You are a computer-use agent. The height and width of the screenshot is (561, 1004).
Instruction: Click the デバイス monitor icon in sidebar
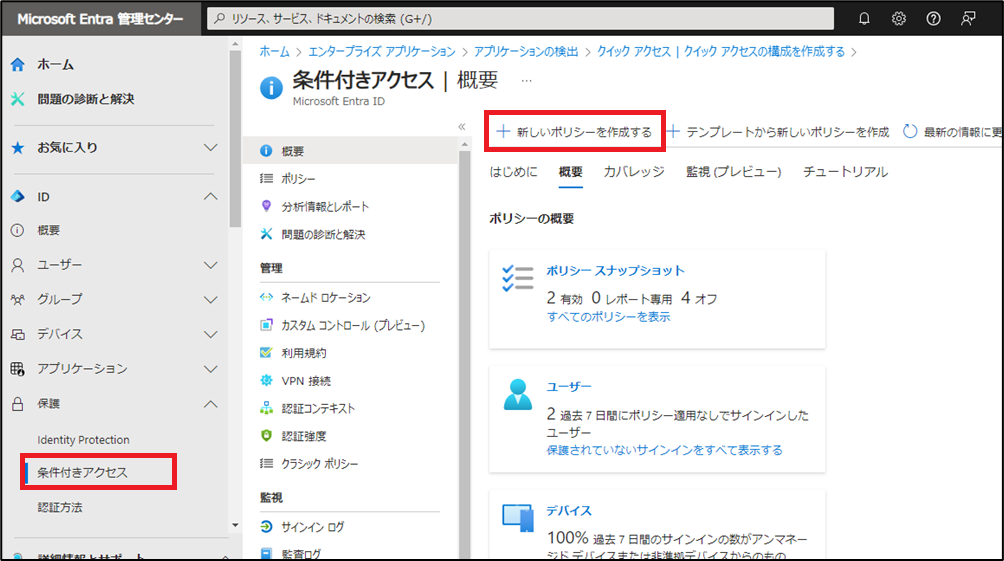[18, 334]
